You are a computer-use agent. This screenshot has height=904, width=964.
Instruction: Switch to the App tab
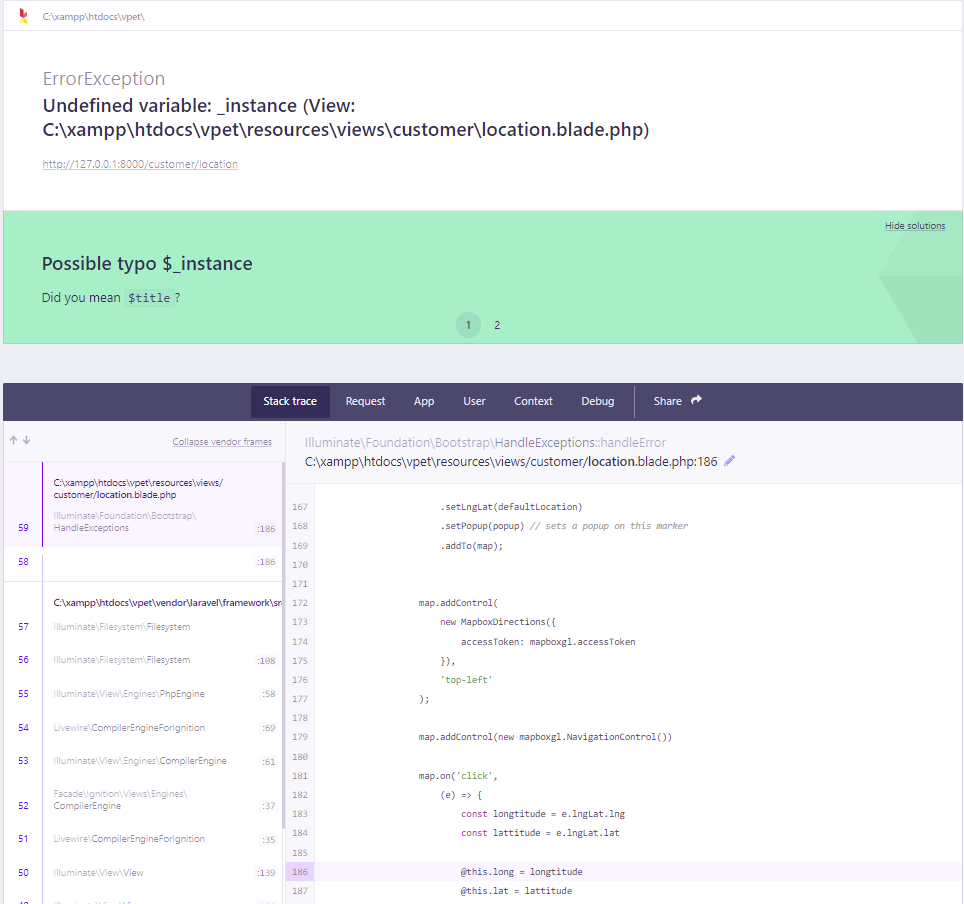coord(424,402)
